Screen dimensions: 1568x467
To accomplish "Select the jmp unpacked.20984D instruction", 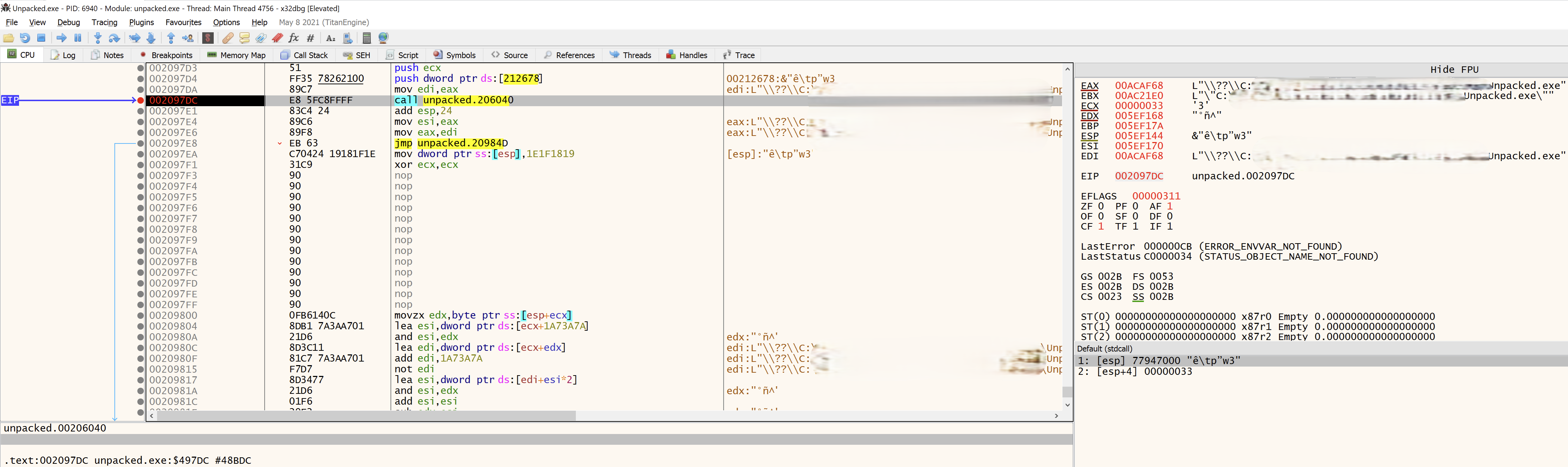I will point(450,143).
